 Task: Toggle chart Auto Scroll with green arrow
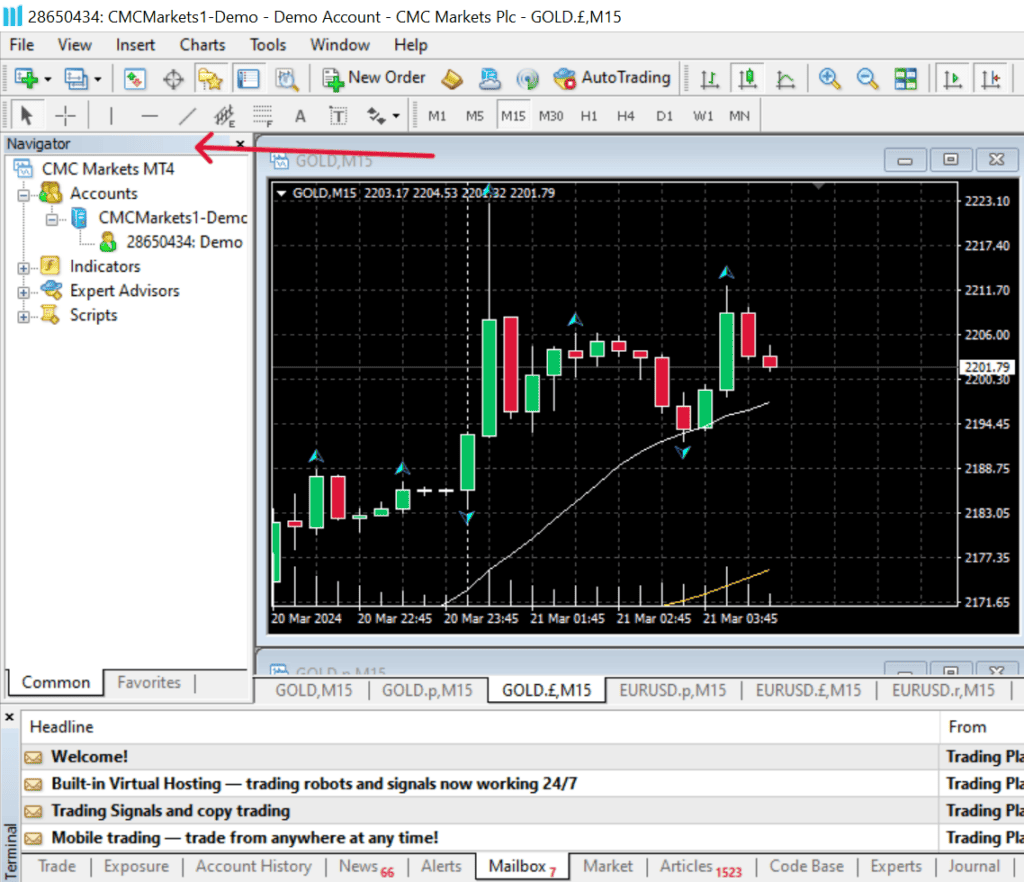[x=953, y=79]
